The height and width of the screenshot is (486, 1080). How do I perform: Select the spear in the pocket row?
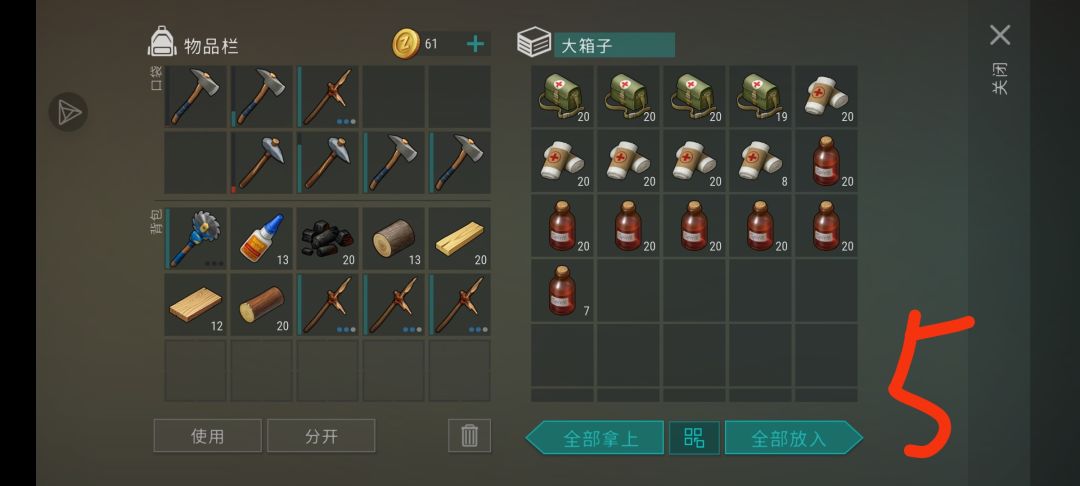[x=328, y=96]
